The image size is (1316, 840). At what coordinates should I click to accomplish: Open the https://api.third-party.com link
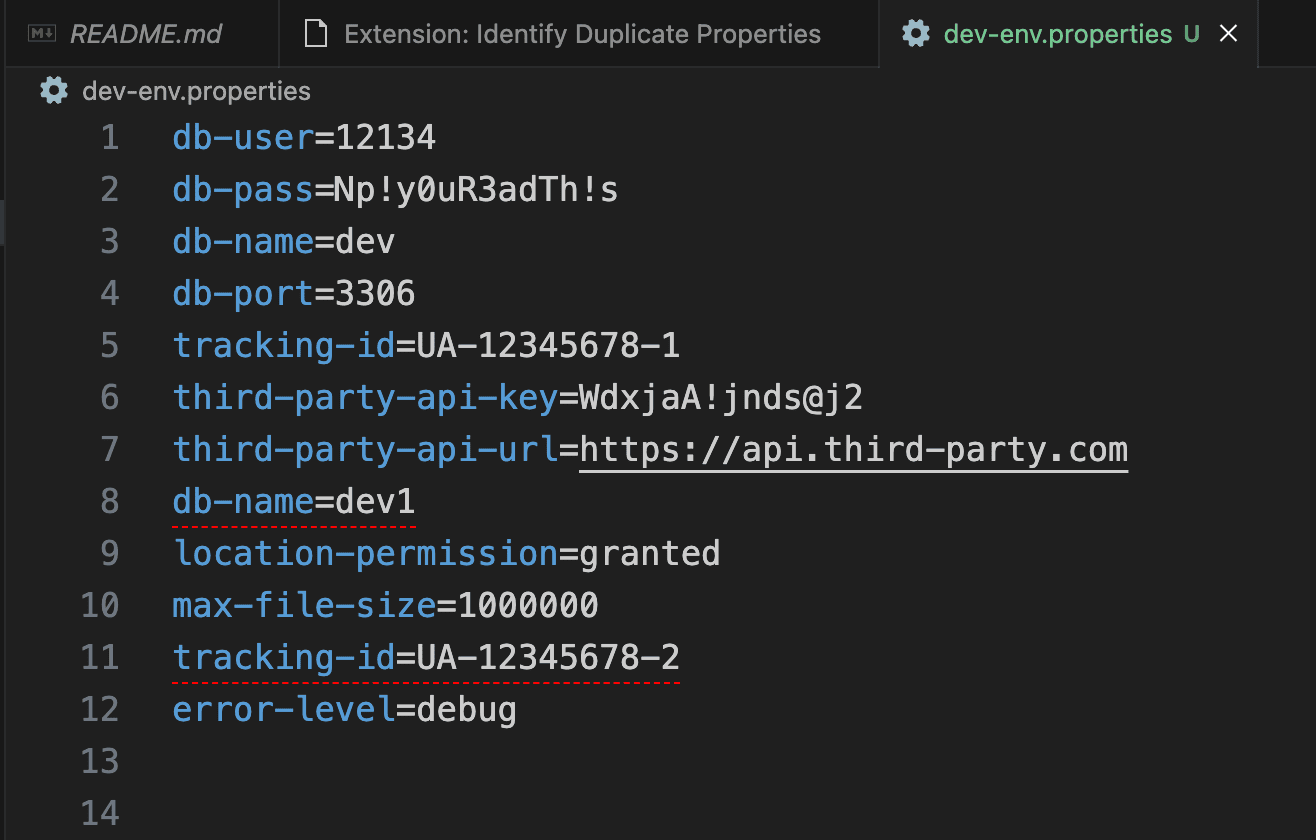coord(853,449)
